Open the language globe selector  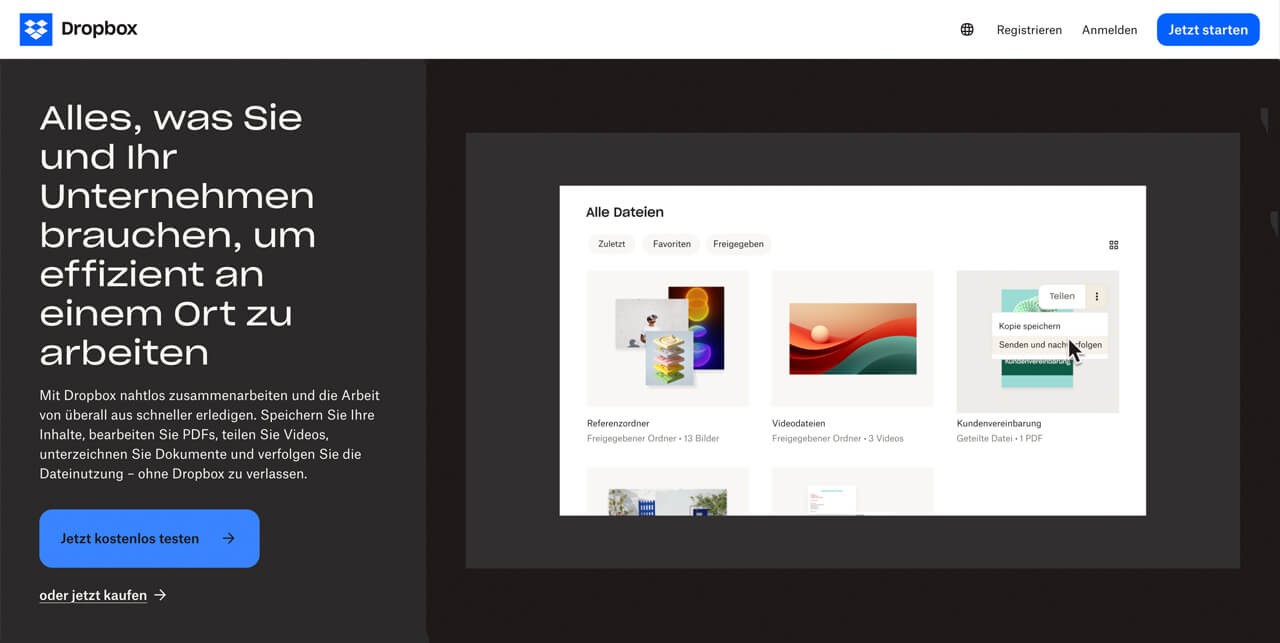(967, 30)
